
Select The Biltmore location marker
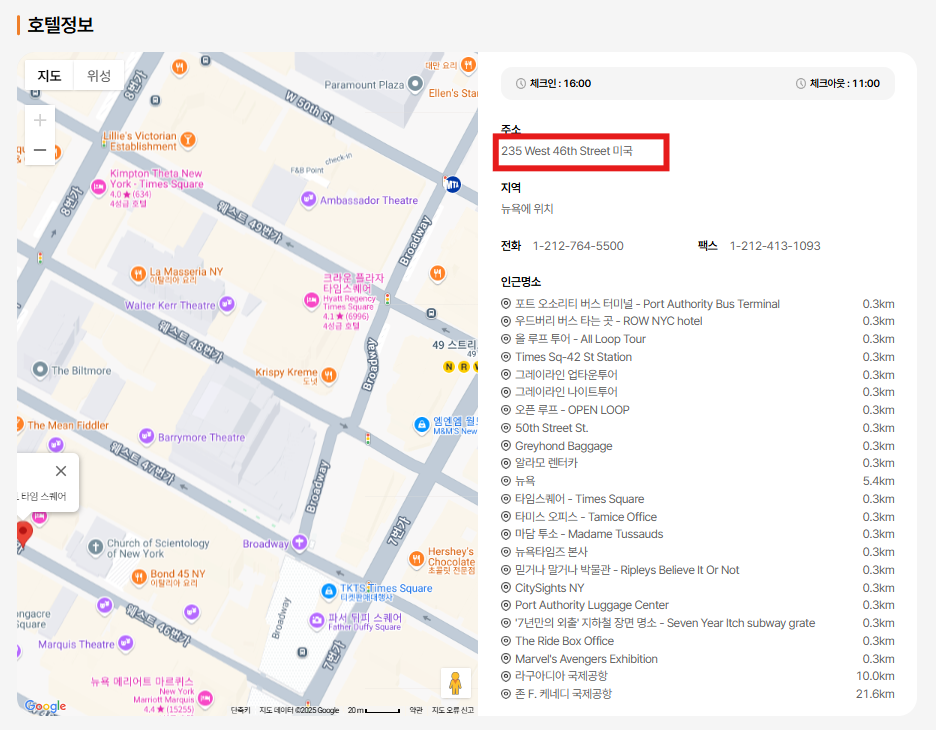[x=40, y=370]
